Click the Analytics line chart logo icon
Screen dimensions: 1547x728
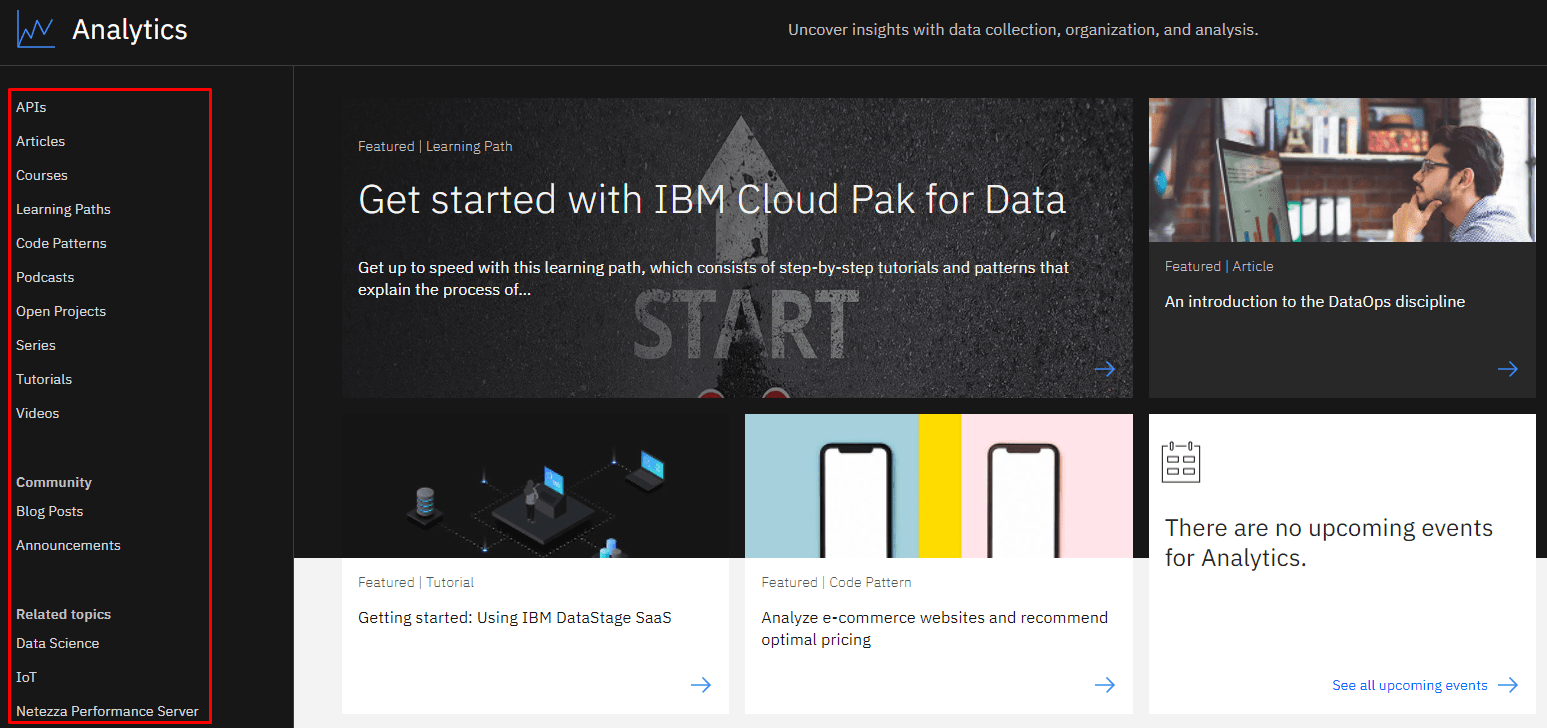tap(35, 30)
